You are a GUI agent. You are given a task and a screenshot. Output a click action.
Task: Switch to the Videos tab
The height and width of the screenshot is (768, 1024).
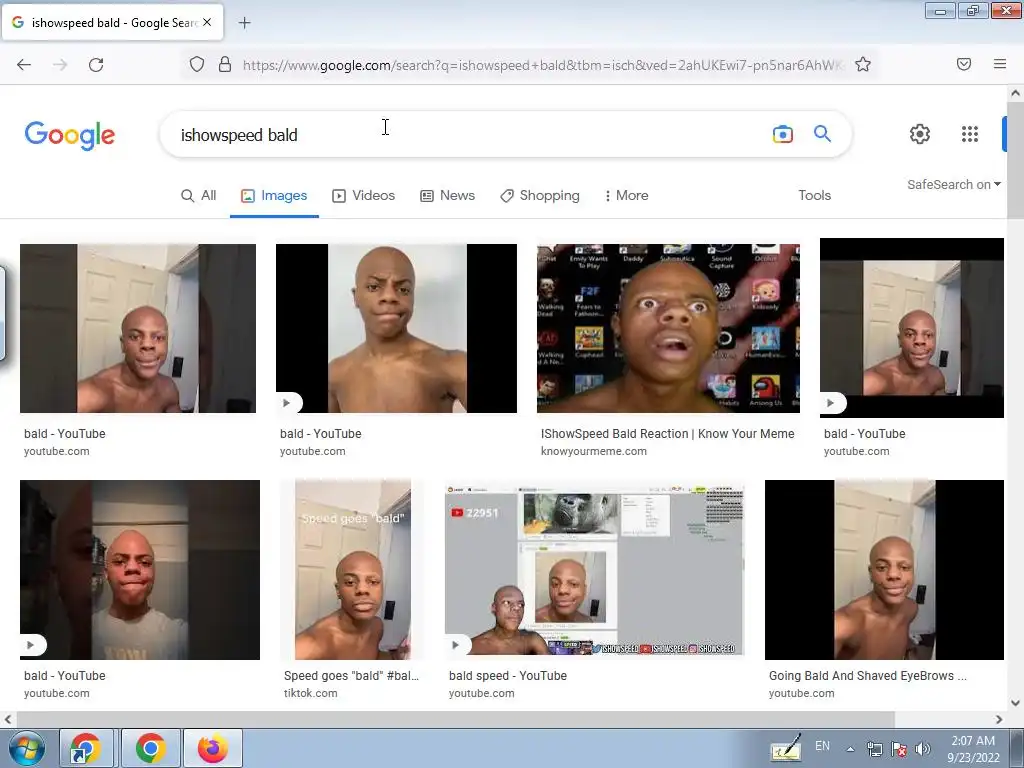coord(364,195)
